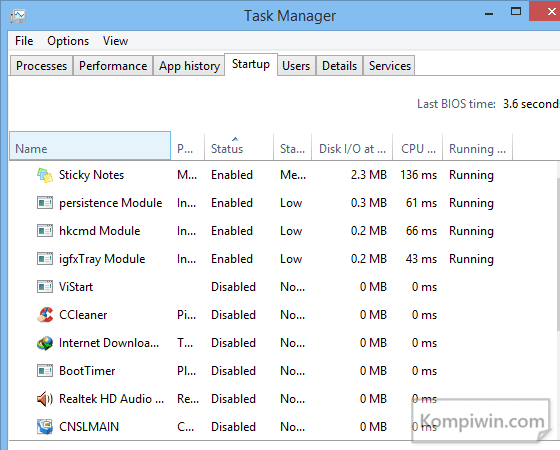Sort by the Sta... startup impact column

292,146
